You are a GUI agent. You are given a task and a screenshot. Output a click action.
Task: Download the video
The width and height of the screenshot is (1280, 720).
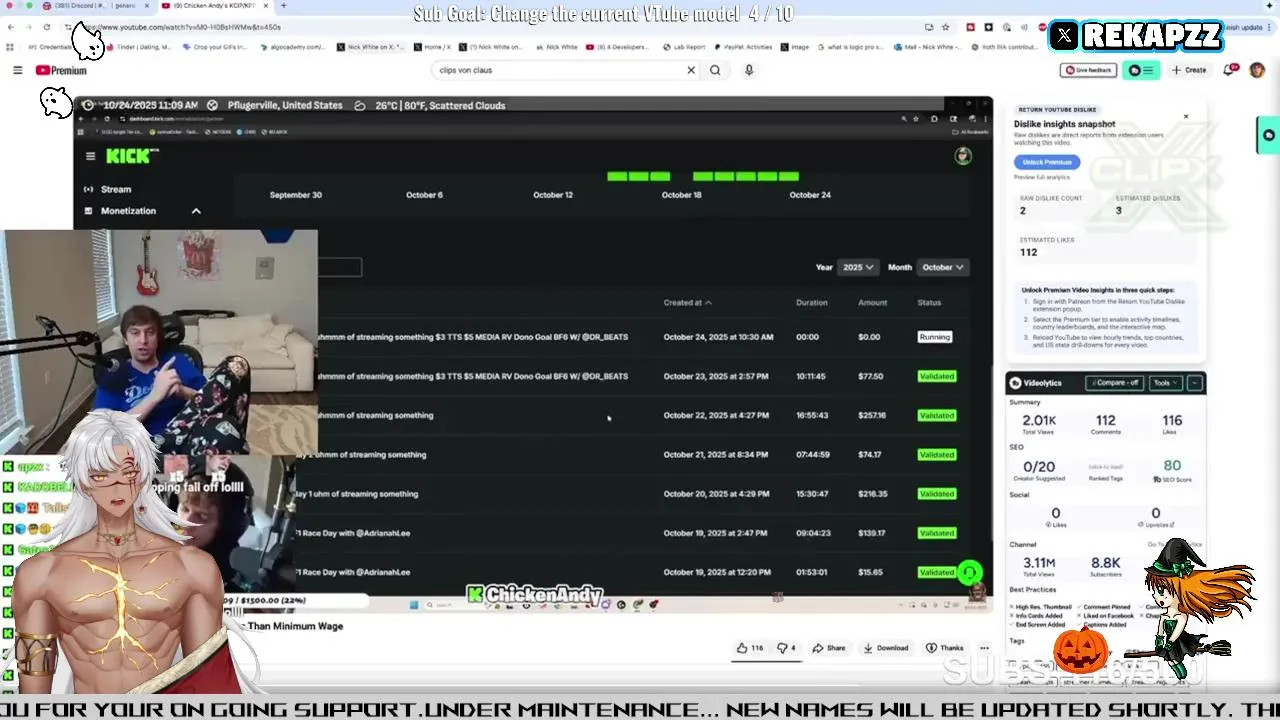pos(886,648)
